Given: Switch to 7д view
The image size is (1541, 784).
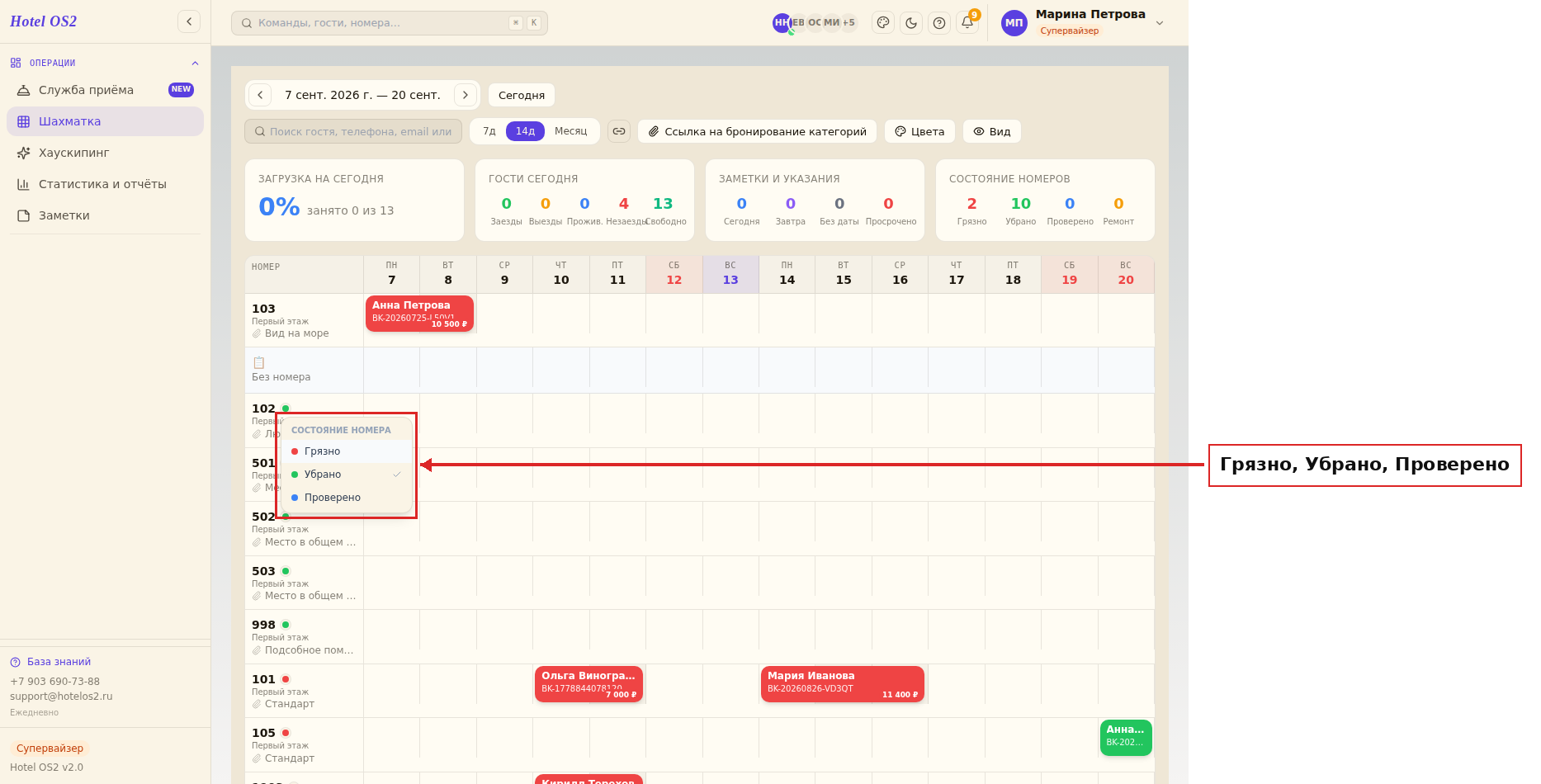Looking at the screenshot, I should [x=489, y=131].
